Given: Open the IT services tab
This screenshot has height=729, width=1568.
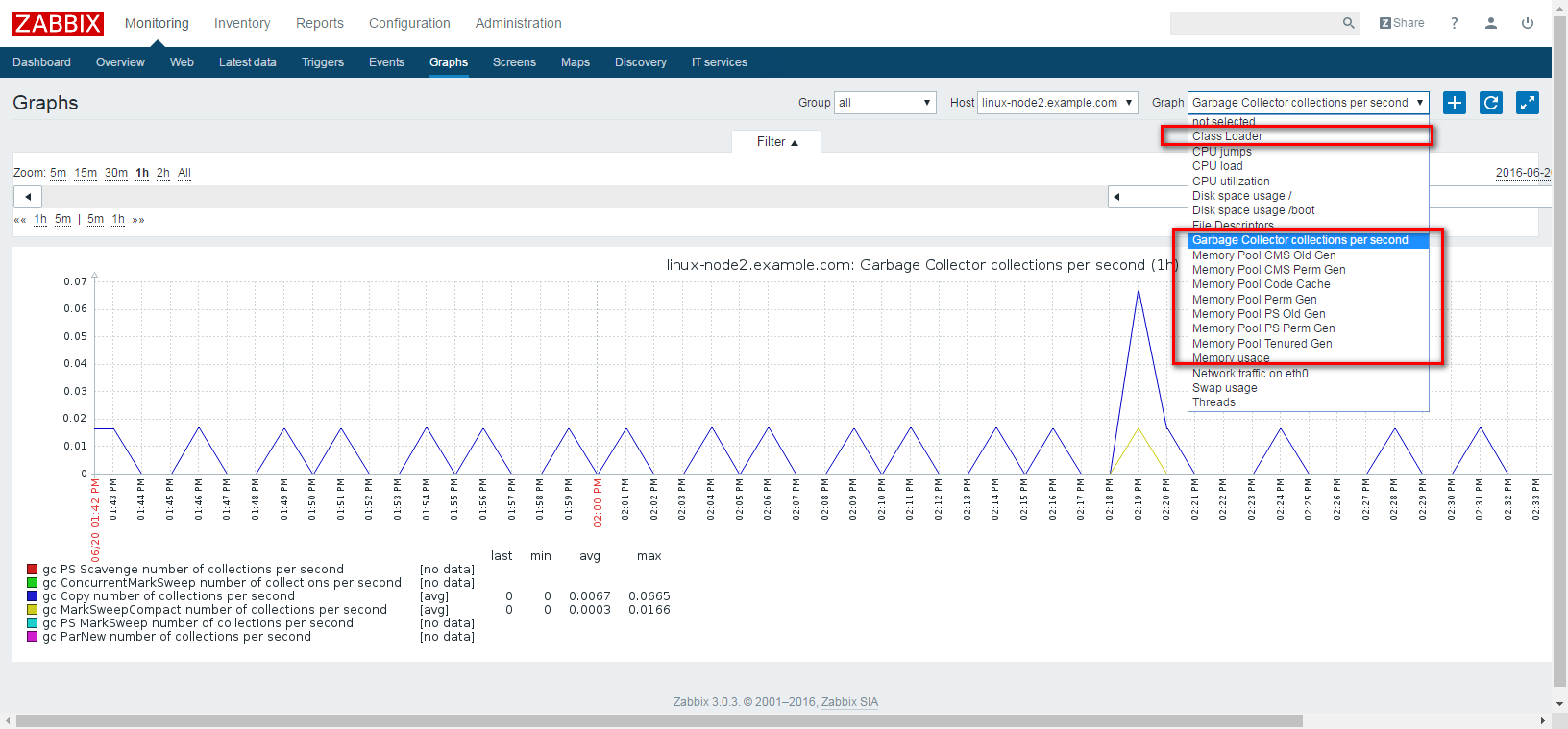Looking at the screenshot, I should coord(720,62).
